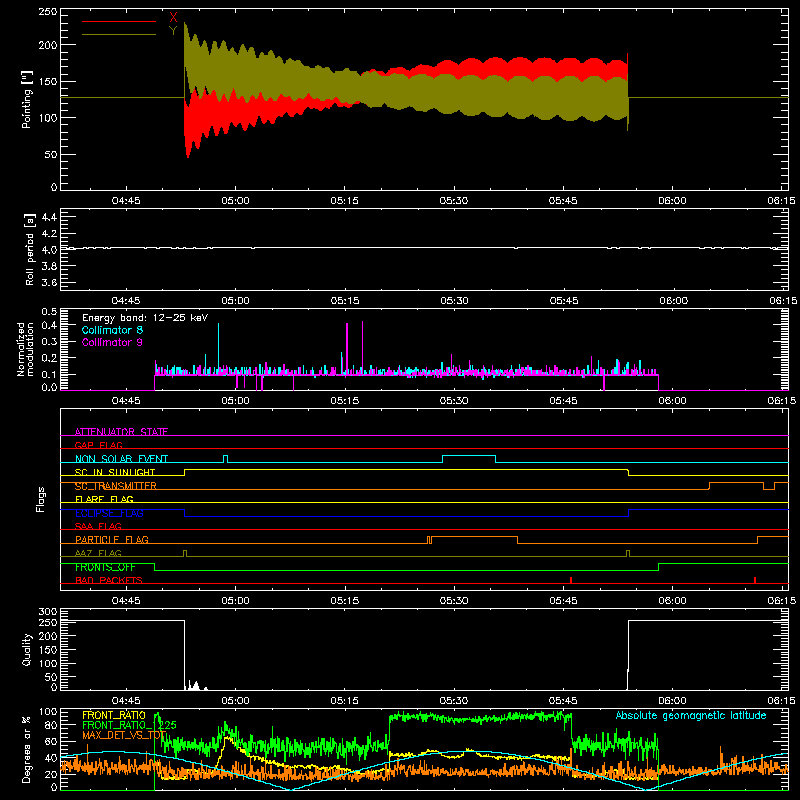Click the short NON_SOLAR_EVENT pulse near 04:58
The width and height of the screenshot is (800, 800).
226,459
